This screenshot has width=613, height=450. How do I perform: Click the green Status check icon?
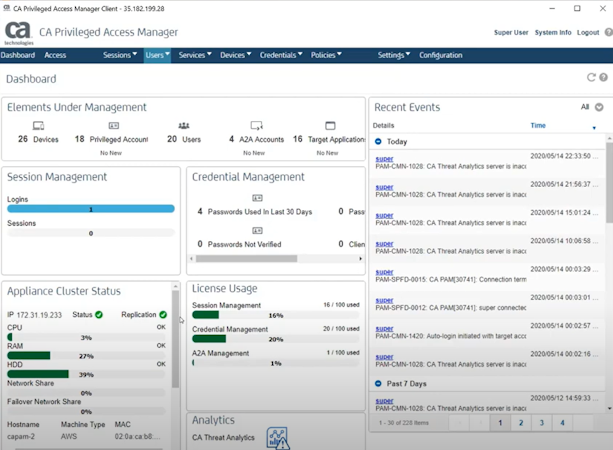(x=99, y=315)
